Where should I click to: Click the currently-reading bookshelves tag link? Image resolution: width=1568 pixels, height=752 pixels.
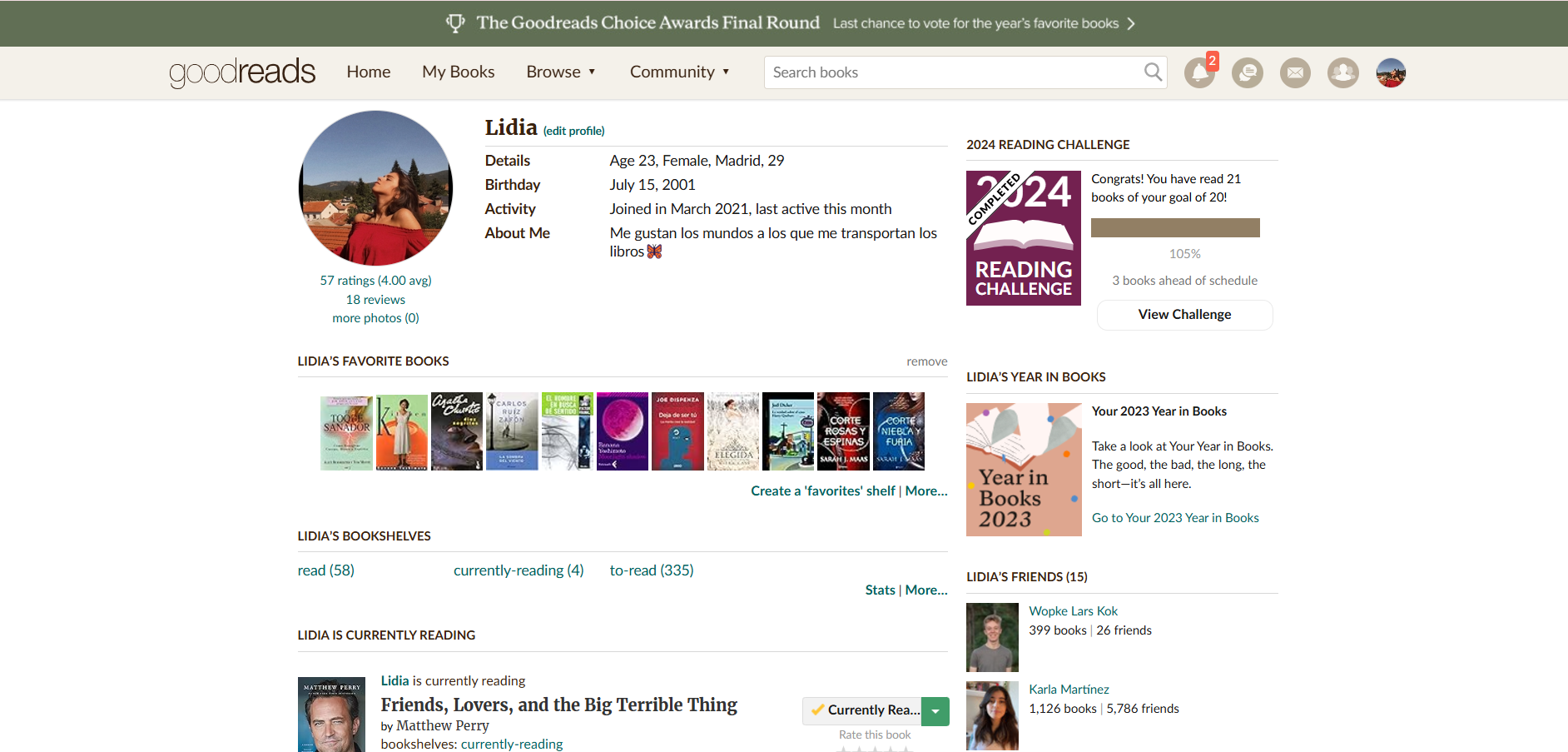click(x=512, y=745)
